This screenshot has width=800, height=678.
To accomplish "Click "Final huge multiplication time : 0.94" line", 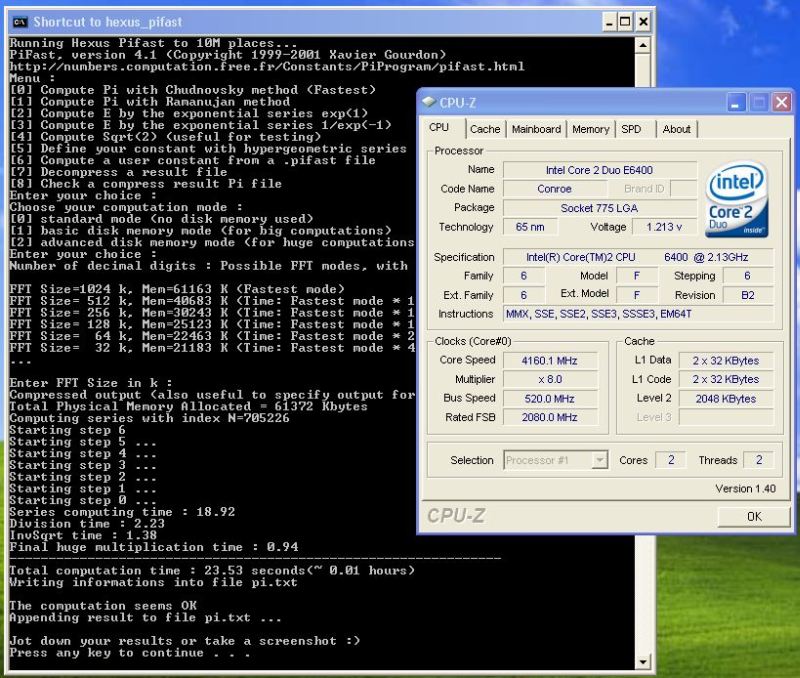I will [x=154, y=547].
